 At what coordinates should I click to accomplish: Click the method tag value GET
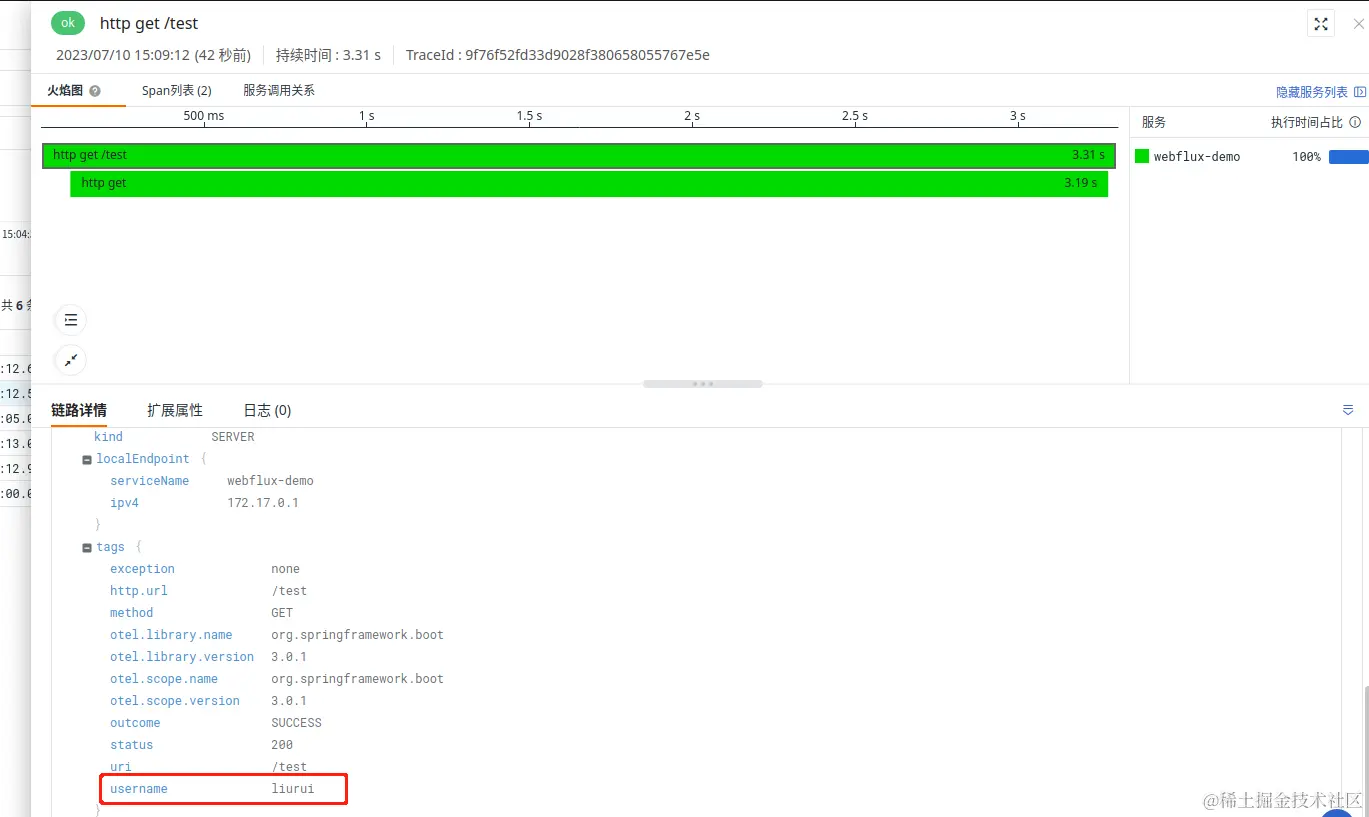click(282, 613)
